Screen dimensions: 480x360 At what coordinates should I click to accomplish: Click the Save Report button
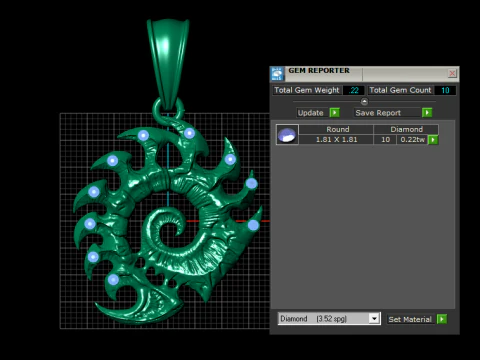387,113
